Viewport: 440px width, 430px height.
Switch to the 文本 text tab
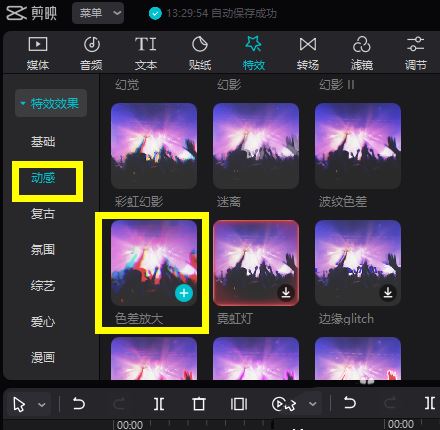[146, 53]
